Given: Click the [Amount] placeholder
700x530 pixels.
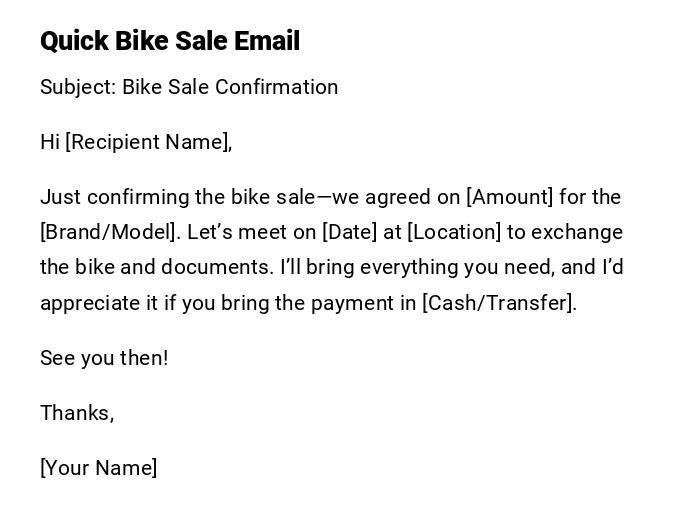Looking at the screenshot, I should pyautogui.click(x=509, y=197).
